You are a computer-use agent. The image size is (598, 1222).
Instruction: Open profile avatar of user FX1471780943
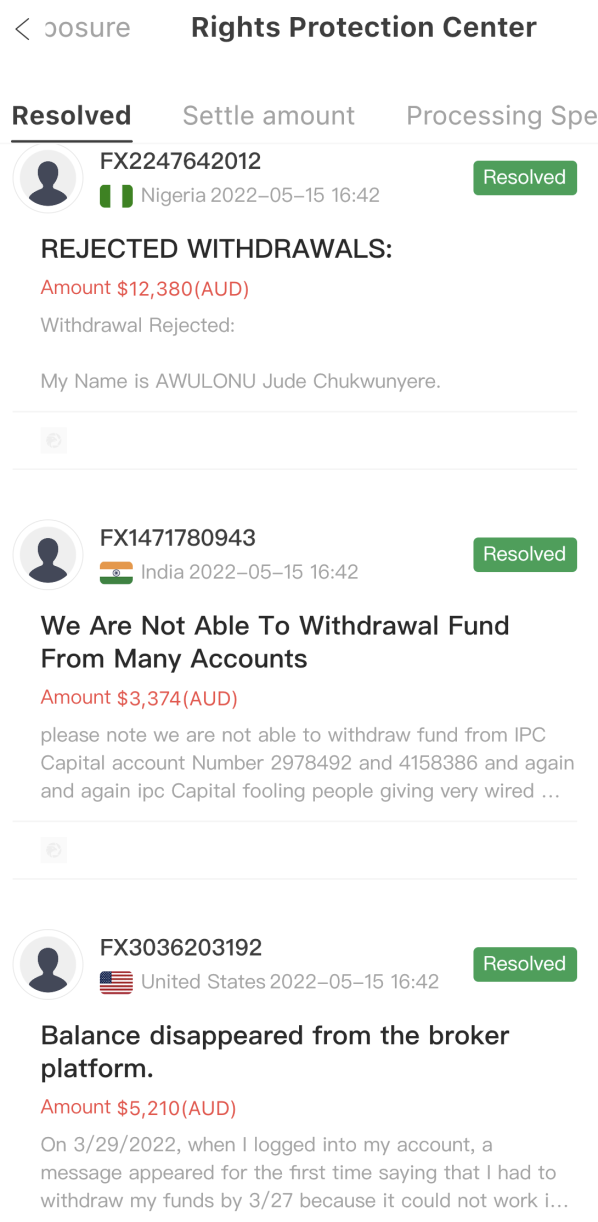[47, 555]
